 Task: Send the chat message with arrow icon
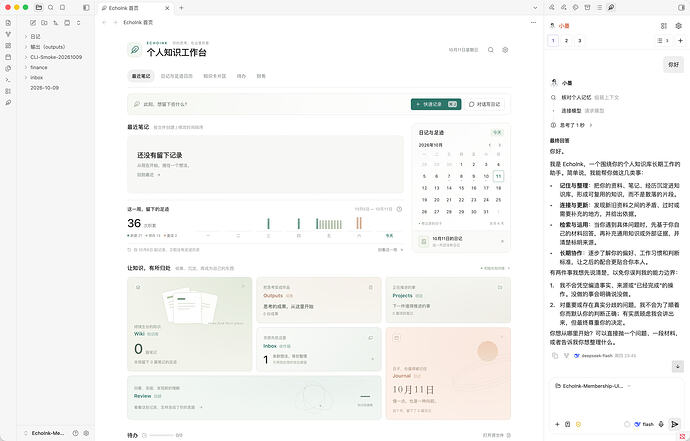point(674,424)
